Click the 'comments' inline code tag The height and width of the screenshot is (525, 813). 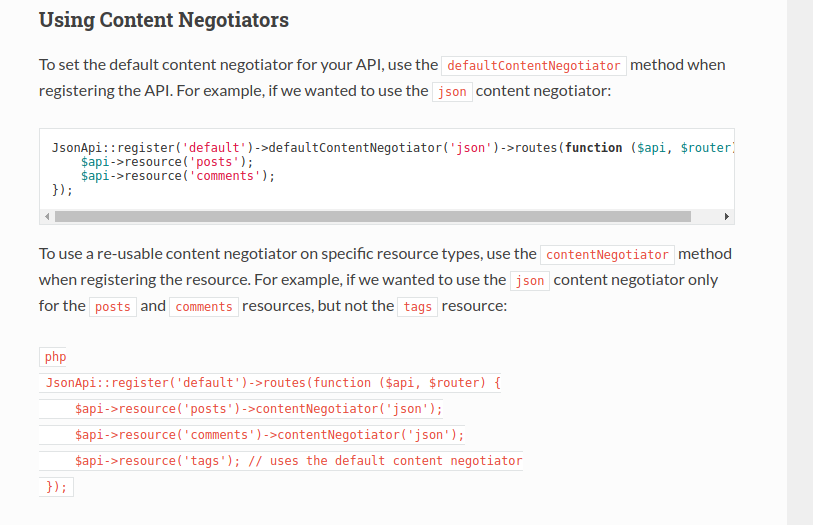click(x=204, y=307)
